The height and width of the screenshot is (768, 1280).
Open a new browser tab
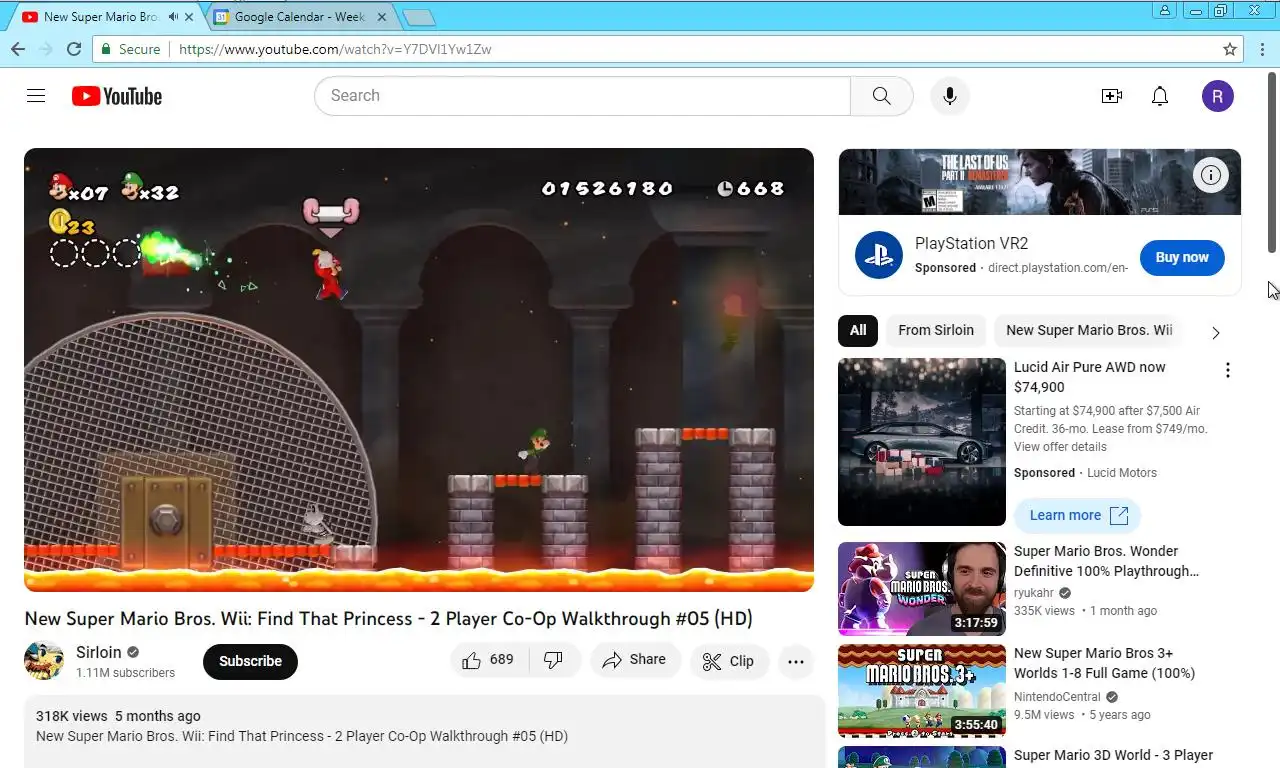[x=418, y=18]
